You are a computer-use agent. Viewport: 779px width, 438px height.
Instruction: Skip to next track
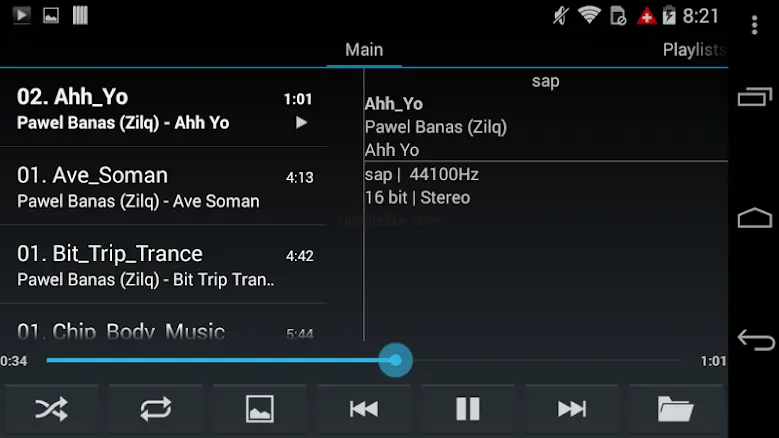coord(571,409)
